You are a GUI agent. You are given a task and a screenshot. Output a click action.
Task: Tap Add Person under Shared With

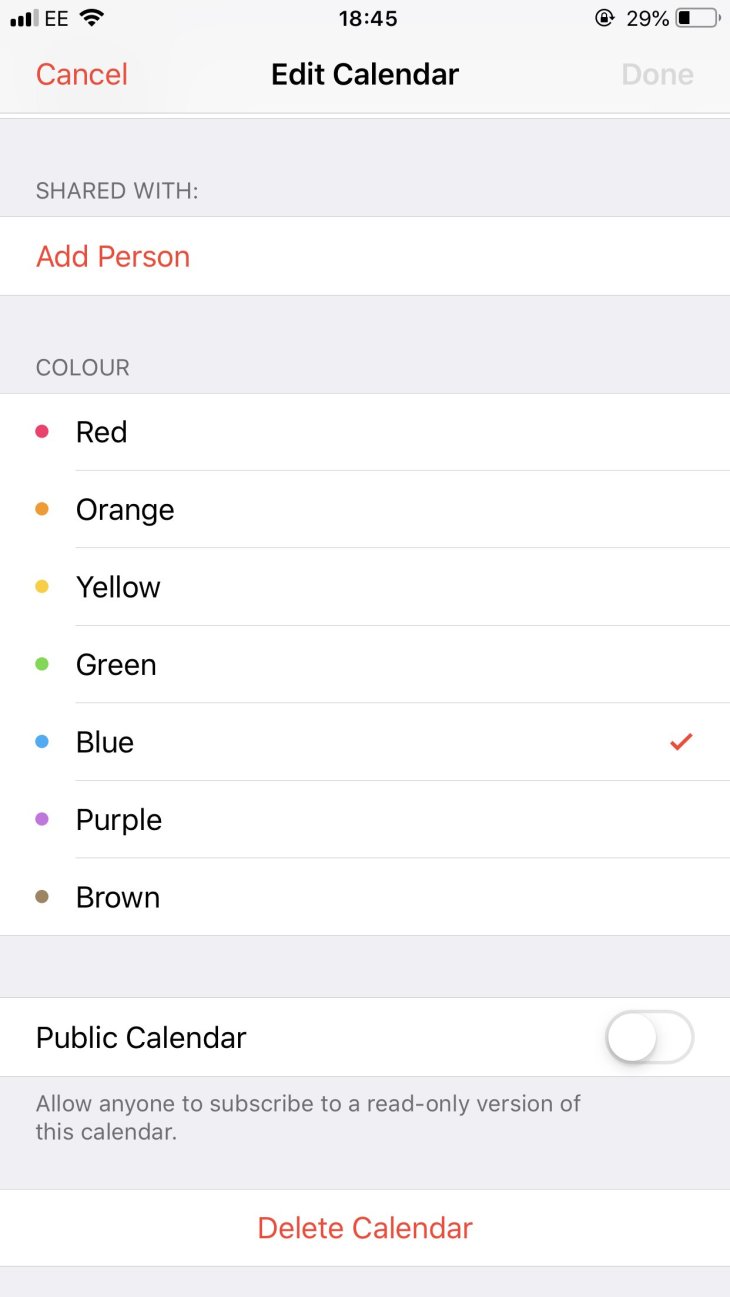click(113, 256)
